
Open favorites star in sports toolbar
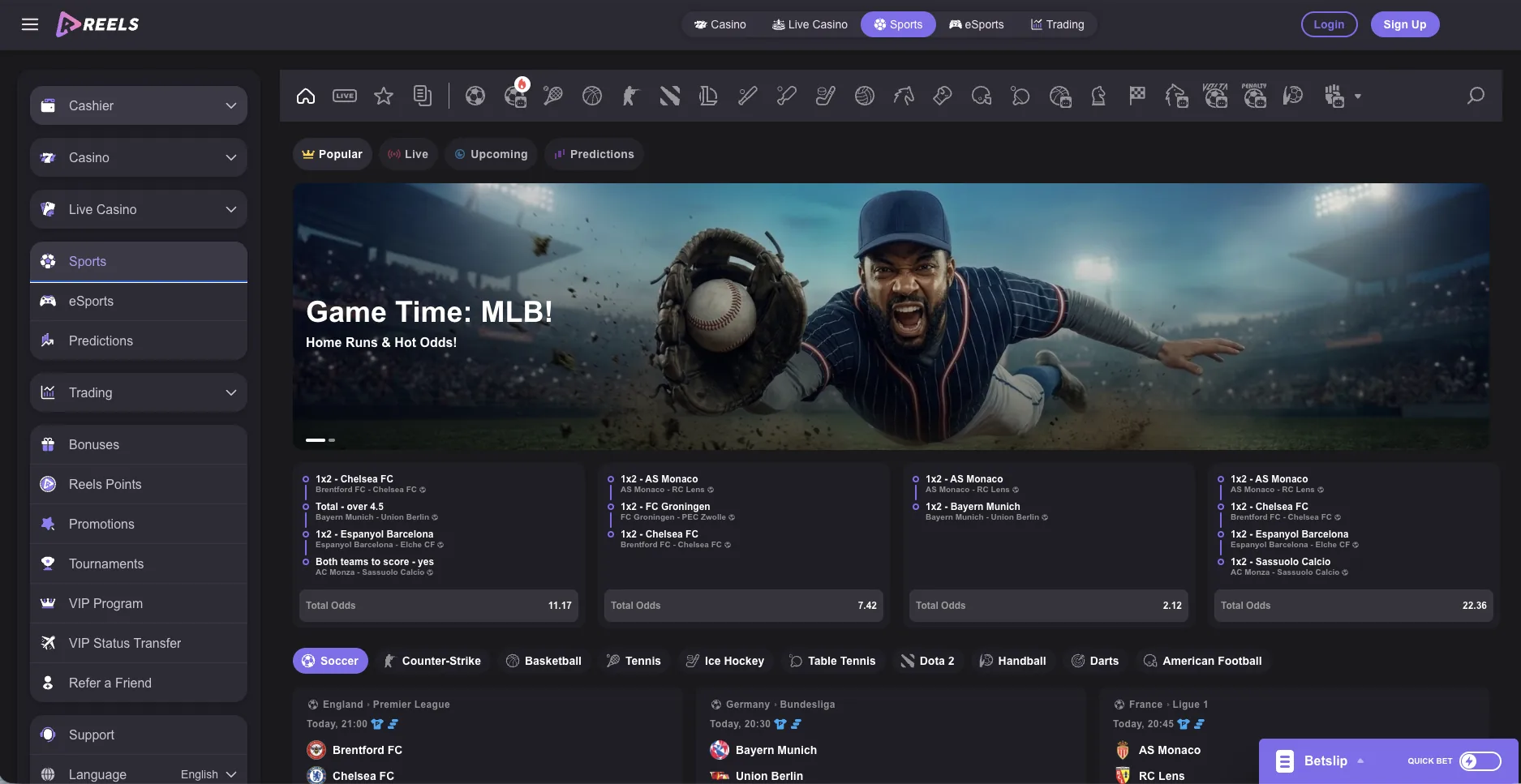(384, 96)
